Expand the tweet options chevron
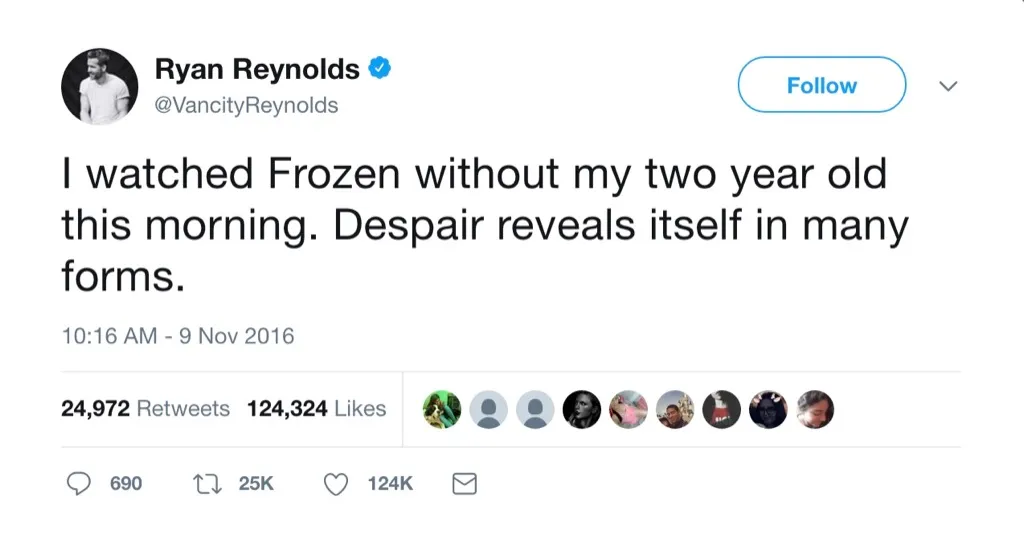 (x=949, y=87)
